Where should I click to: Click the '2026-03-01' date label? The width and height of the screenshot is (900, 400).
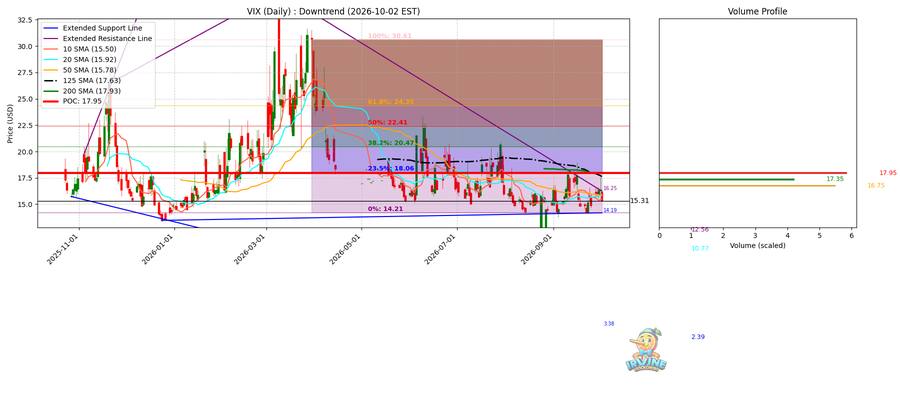(x=251, y=248)
